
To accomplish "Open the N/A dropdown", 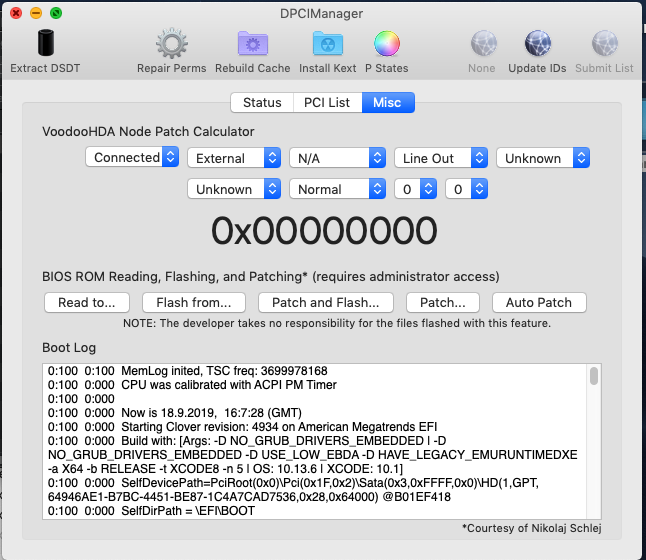I will point(337,158).
